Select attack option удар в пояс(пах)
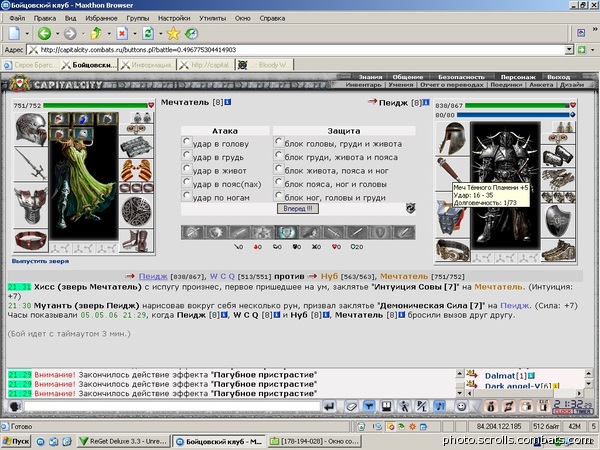 click(186, 182)
